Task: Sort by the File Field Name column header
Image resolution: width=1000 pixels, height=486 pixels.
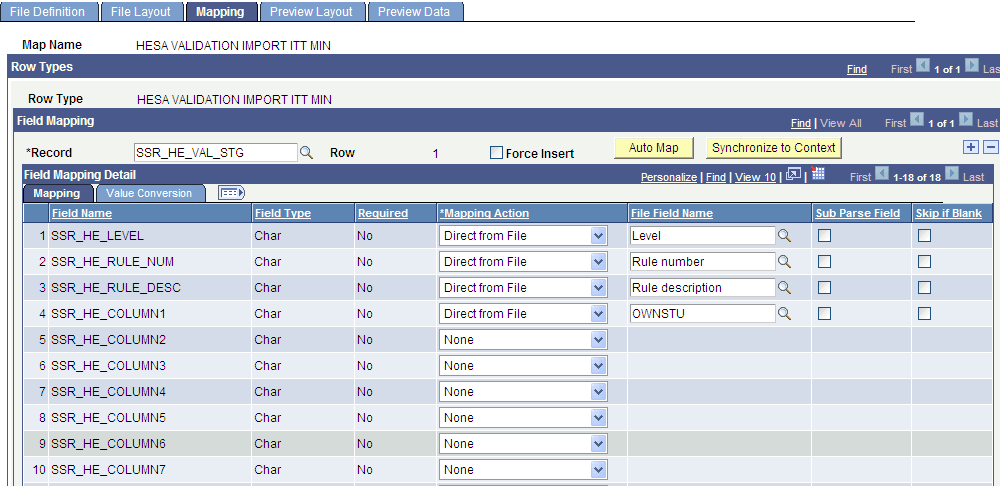Action: point(672,213)
